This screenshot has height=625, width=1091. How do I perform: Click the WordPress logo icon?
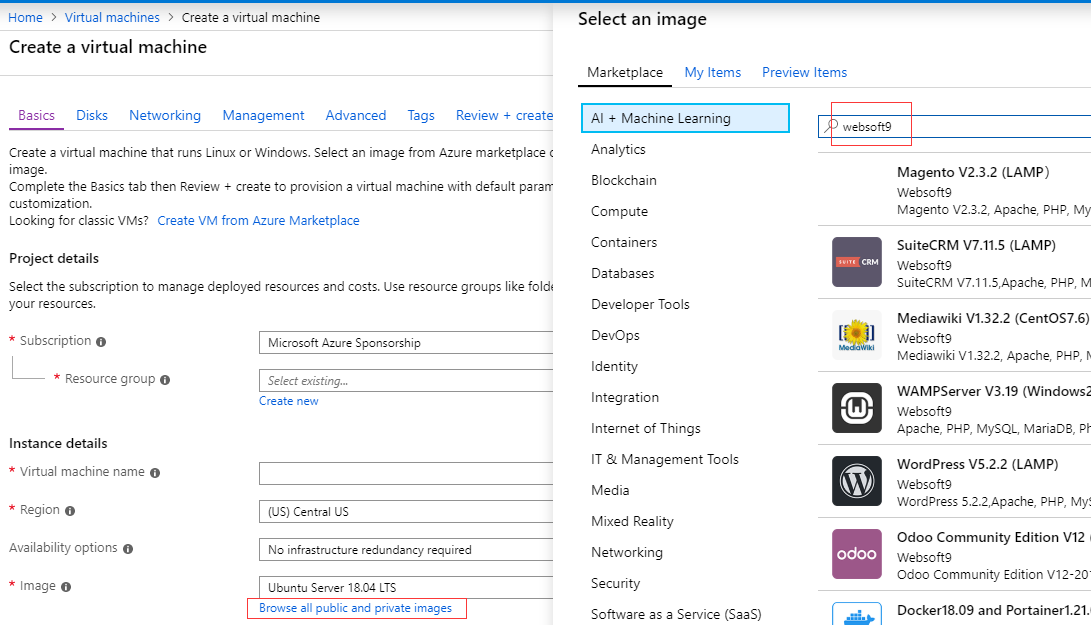pyautogui.click(x=857, y=481)
